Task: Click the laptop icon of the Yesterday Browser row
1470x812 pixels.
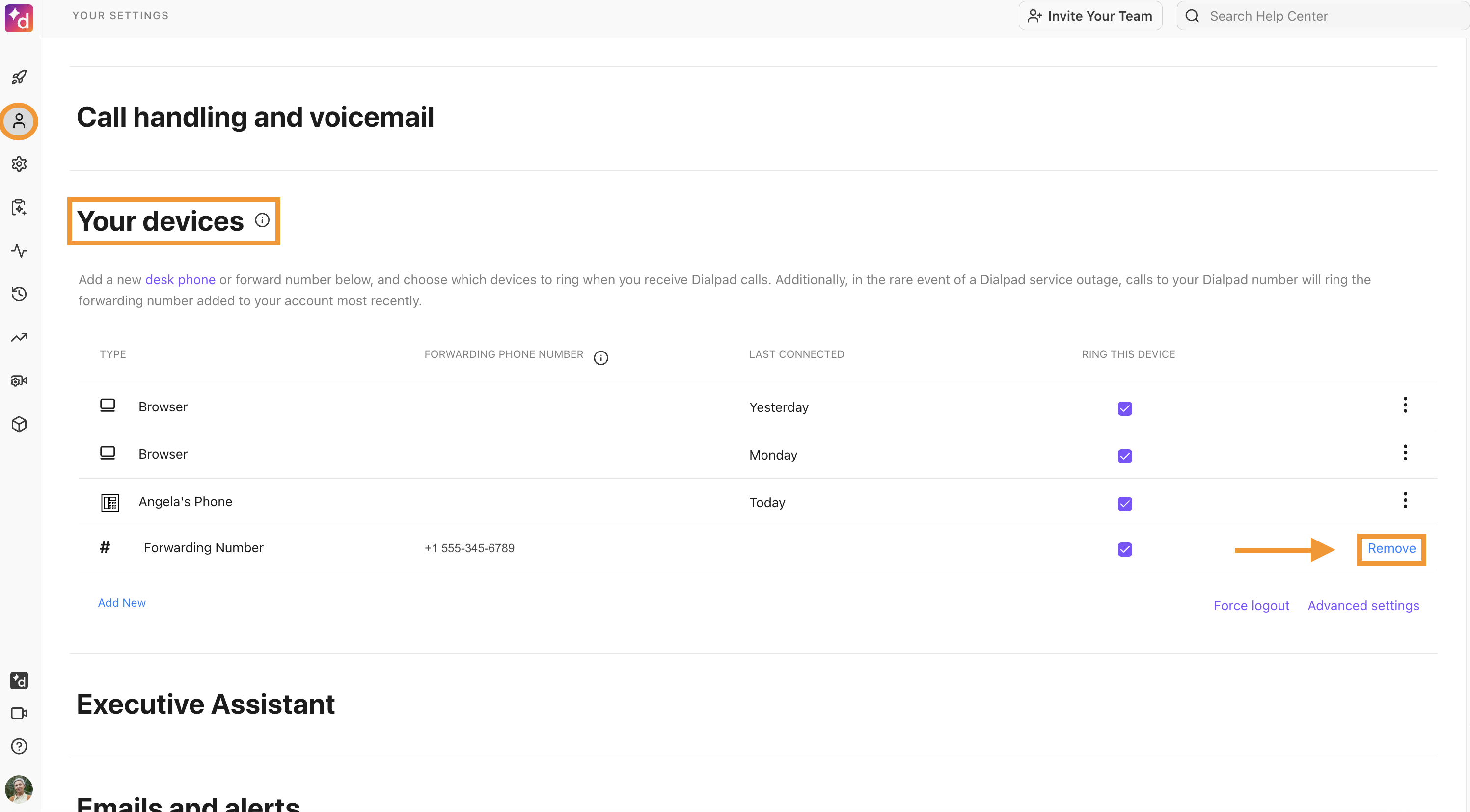Action: pos(108,406)
